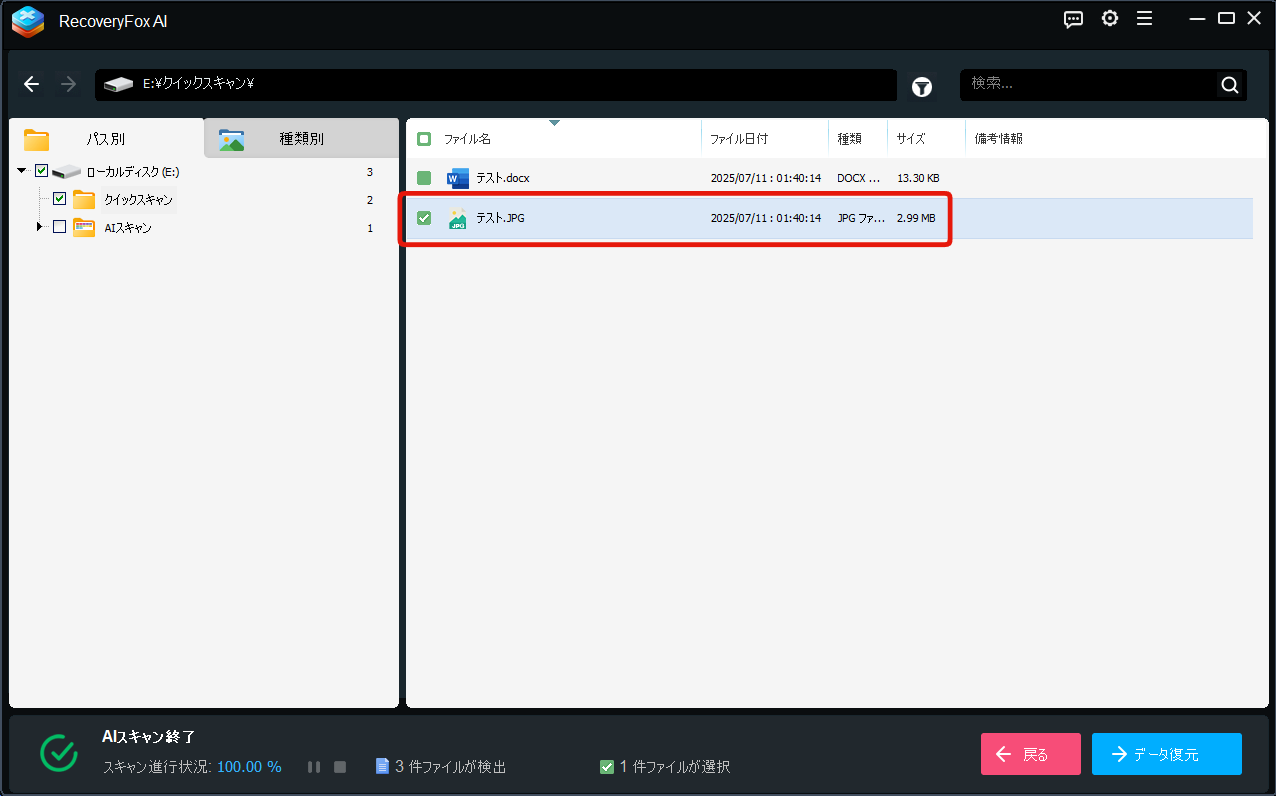Select the ローカルディスク (E:) tree item

click(133, 172)
